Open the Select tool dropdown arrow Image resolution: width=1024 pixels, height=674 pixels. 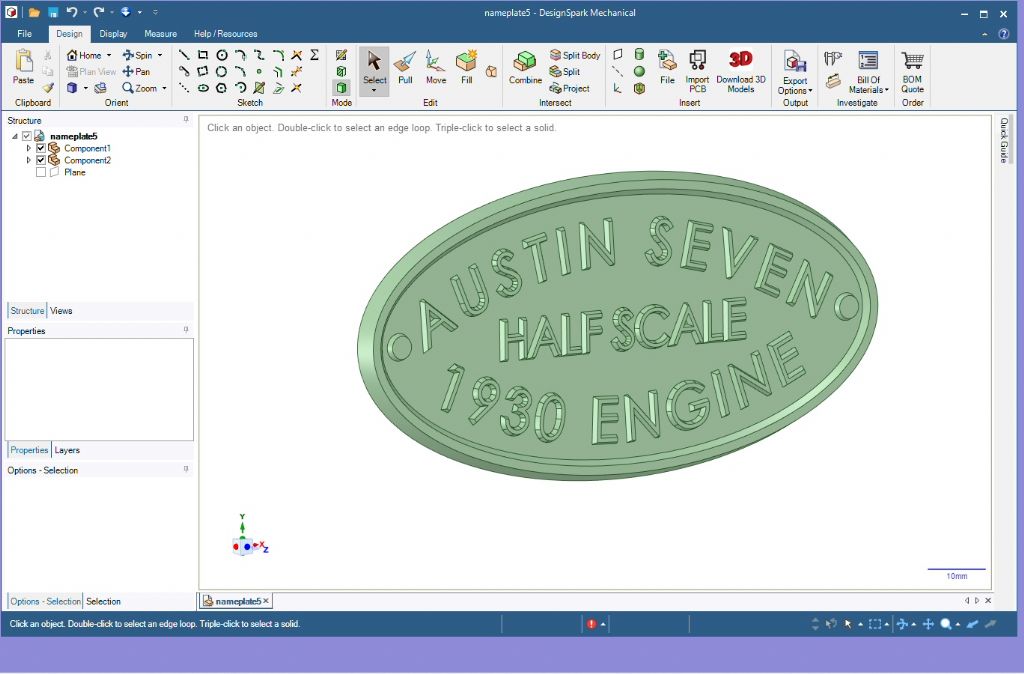coord(374,90)
